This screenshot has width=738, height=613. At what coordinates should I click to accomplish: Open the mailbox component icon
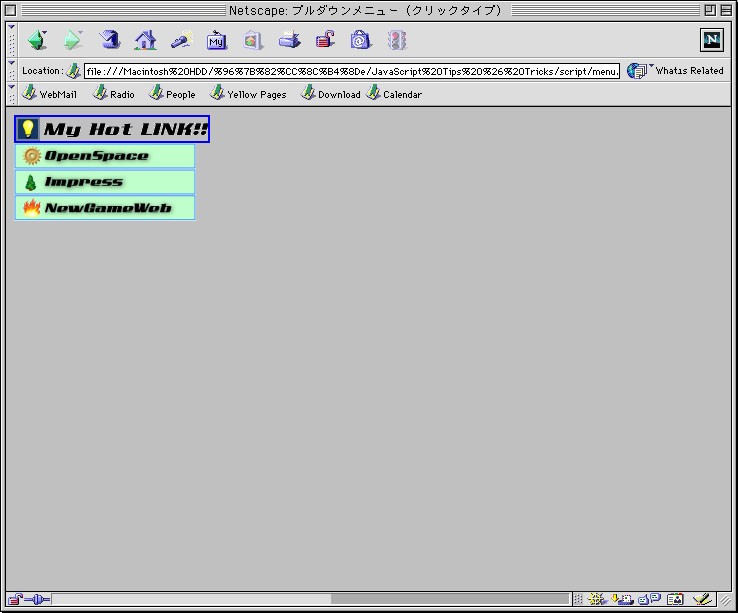coord(622,599)
